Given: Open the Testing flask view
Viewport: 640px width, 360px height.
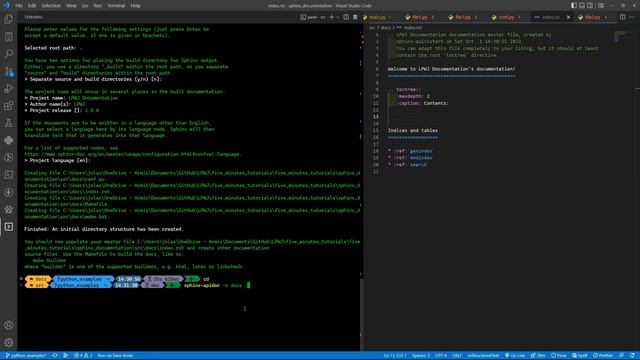Looking at the screenshot, I should click(9, 123).
